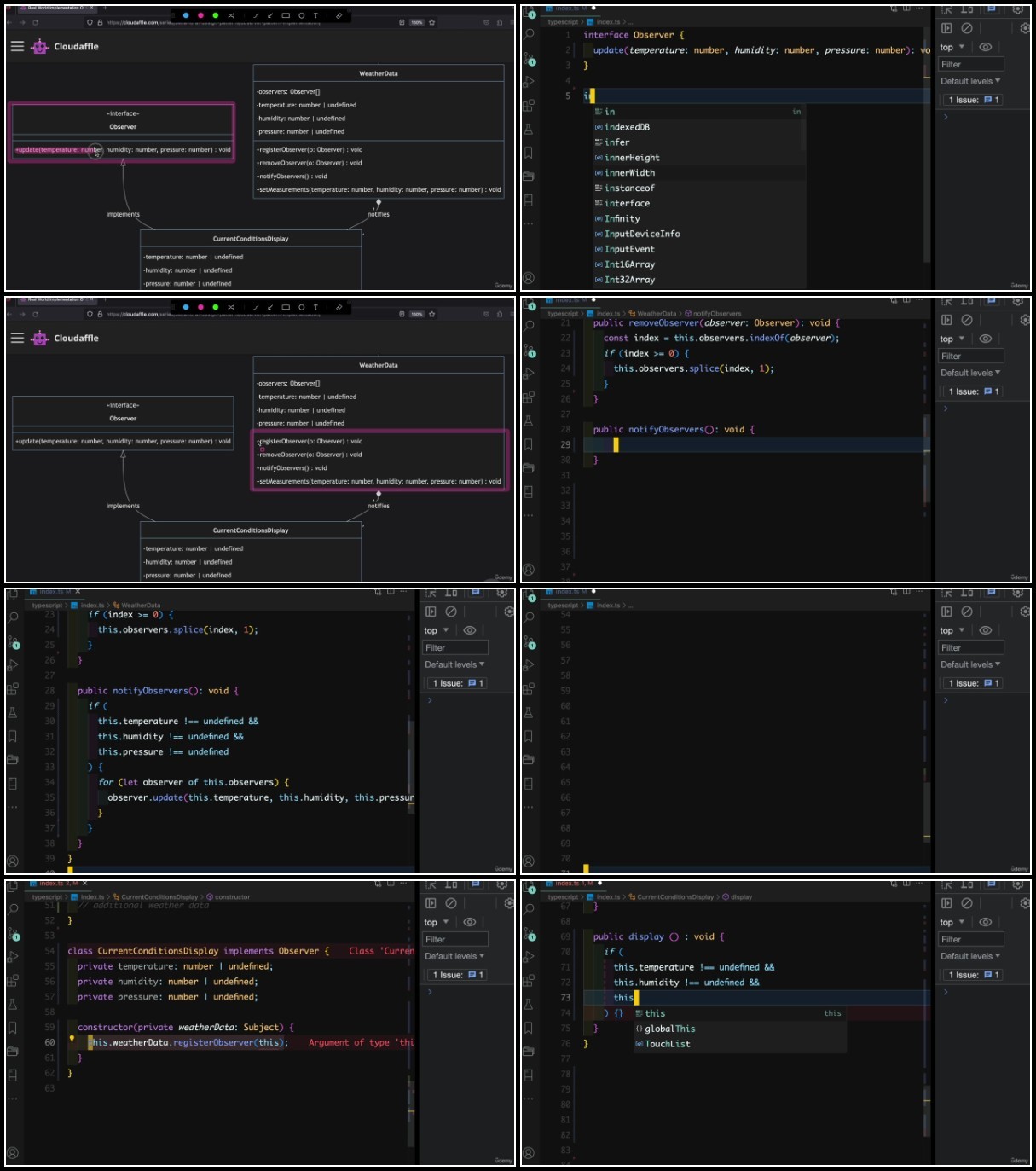1036x1171 pixels.
Task: Click '1 Issue' button beside the for-observer loop editor
Action: (x=457, y=683)
